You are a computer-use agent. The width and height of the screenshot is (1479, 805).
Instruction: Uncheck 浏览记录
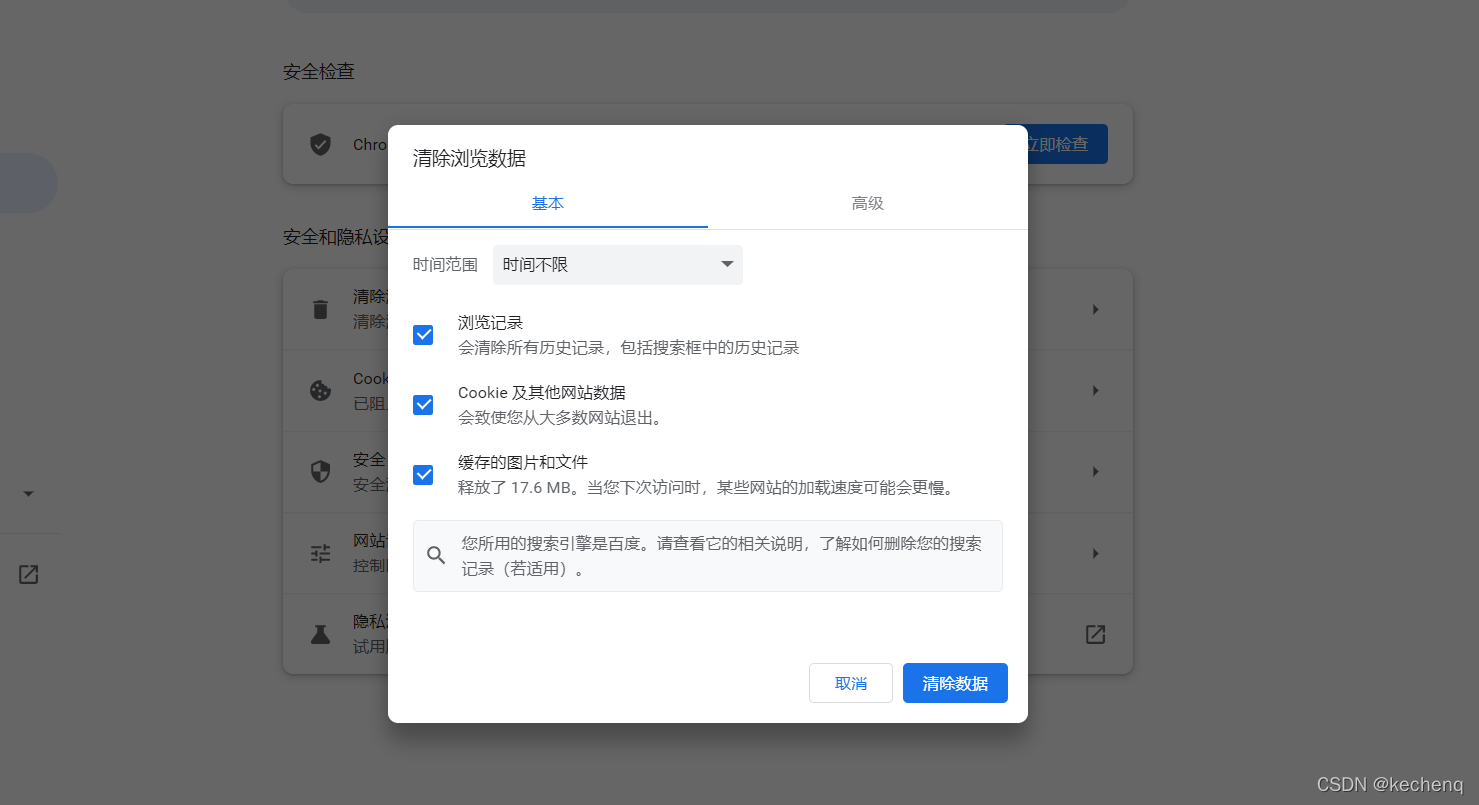[x=422, y=334]
